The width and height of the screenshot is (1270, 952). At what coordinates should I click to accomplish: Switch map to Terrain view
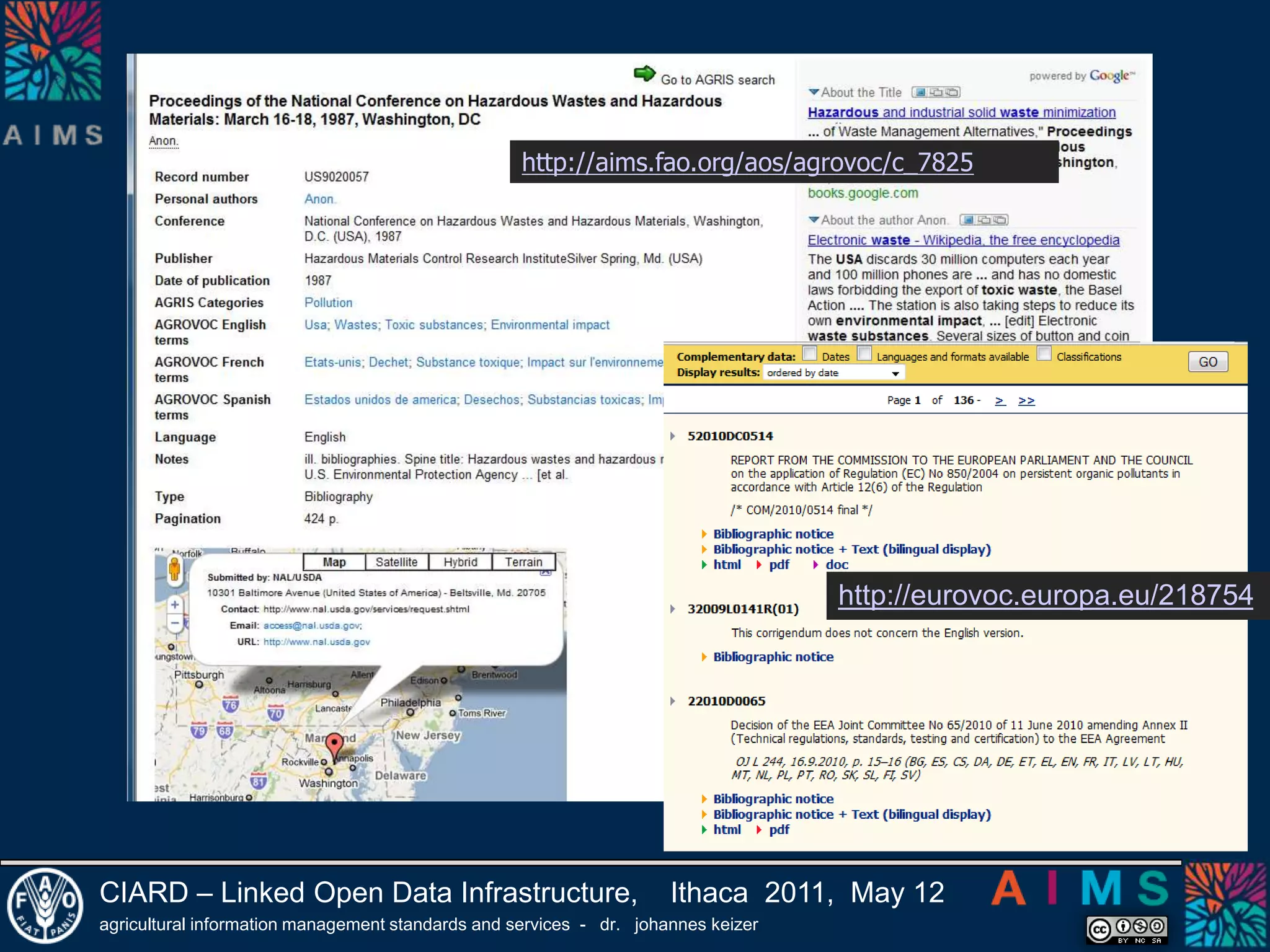point(523,562)
